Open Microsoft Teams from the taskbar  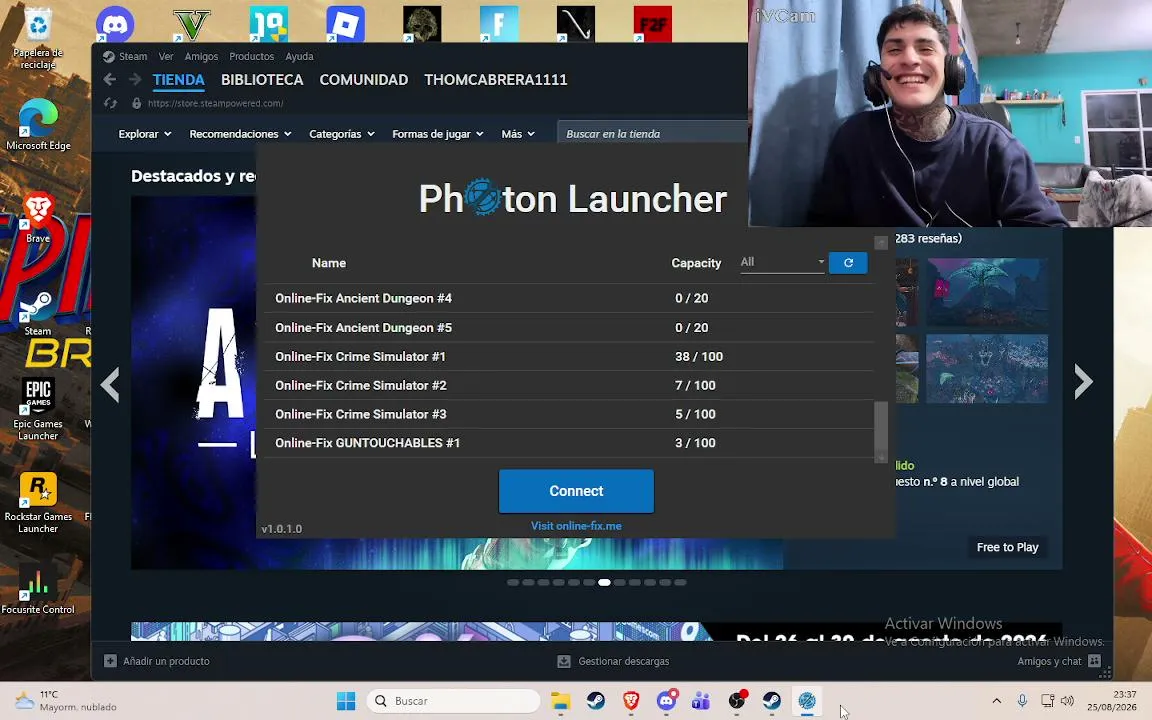[701, 701]
